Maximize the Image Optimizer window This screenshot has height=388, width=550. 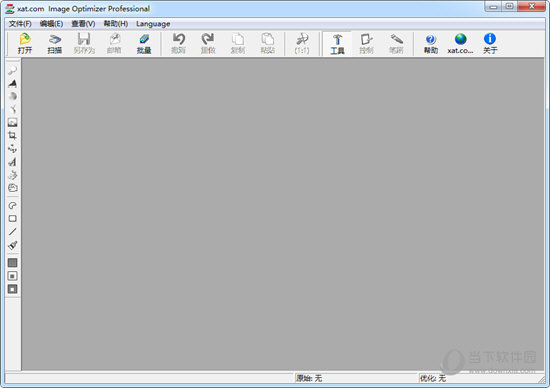tap(510, 6)
